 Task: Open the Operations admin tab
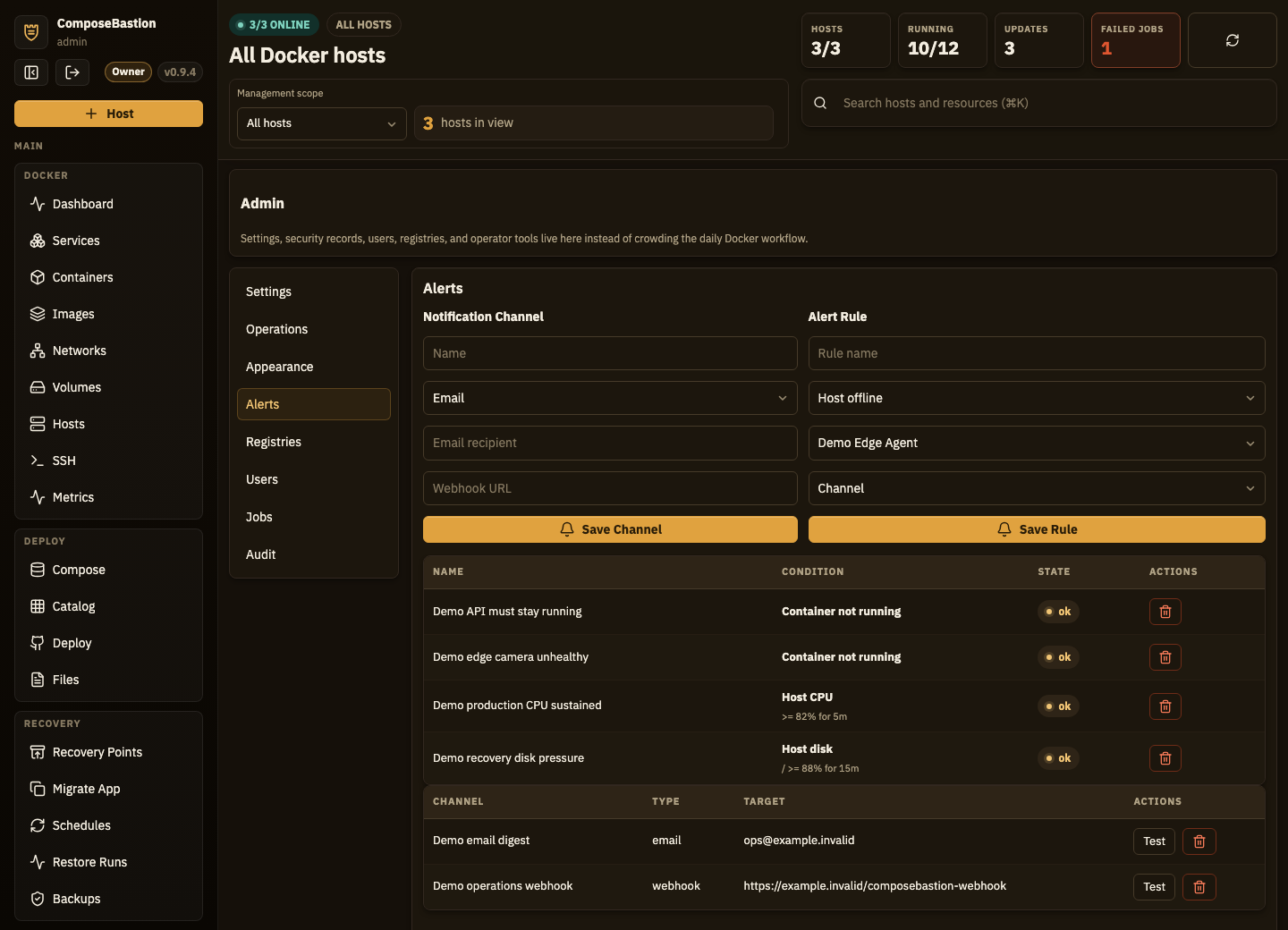[x=314, y=329]
